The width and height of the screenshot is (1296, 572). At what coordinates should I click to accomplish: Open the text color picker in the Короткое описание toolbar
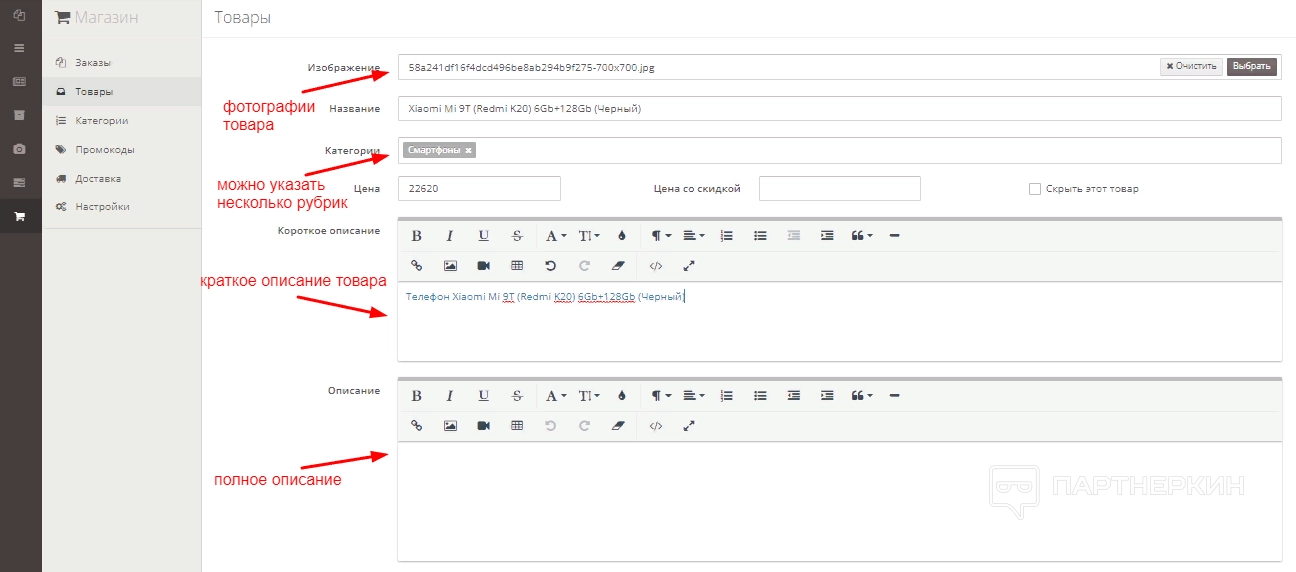621,236
